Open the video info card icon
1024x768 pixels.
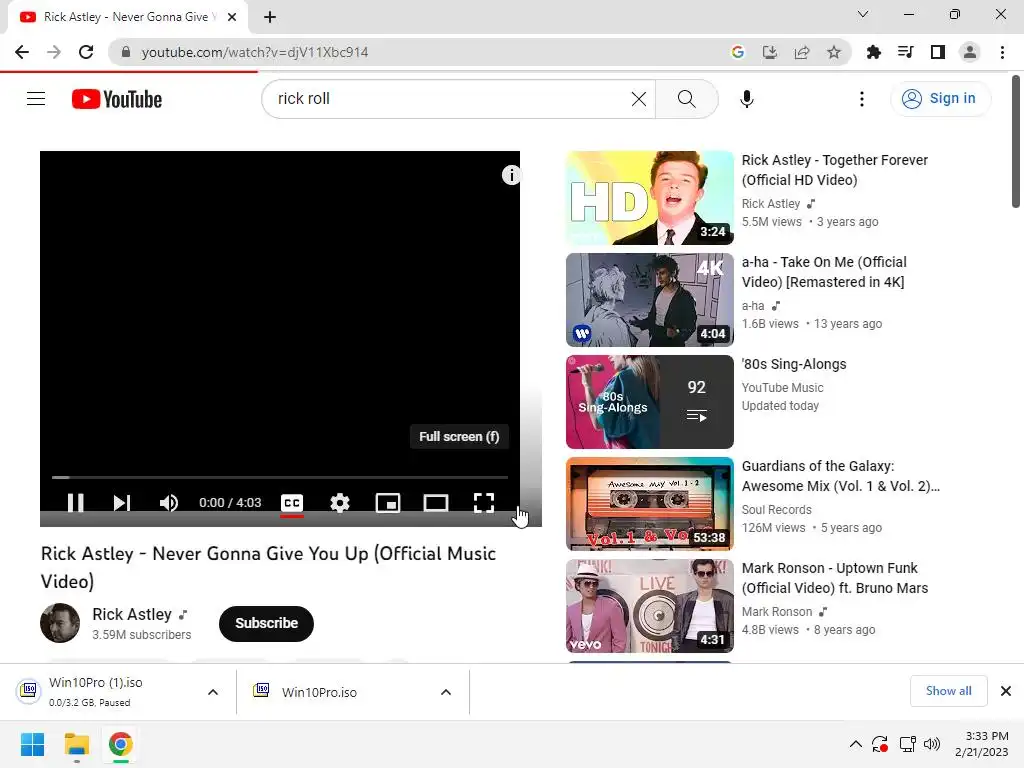click(511, 175)
